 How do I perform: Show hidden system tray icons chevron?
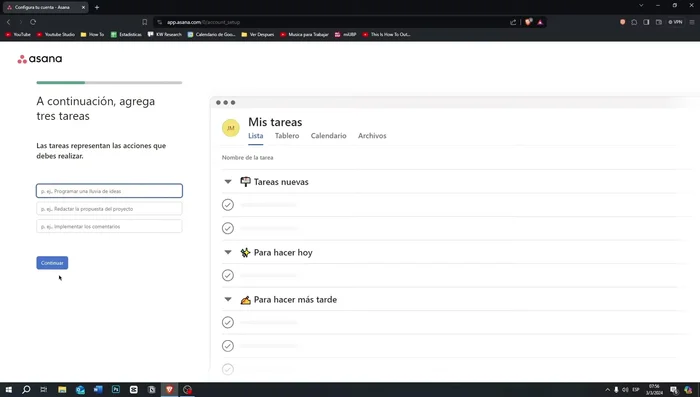pyautogui.click(x=607, y=389)
